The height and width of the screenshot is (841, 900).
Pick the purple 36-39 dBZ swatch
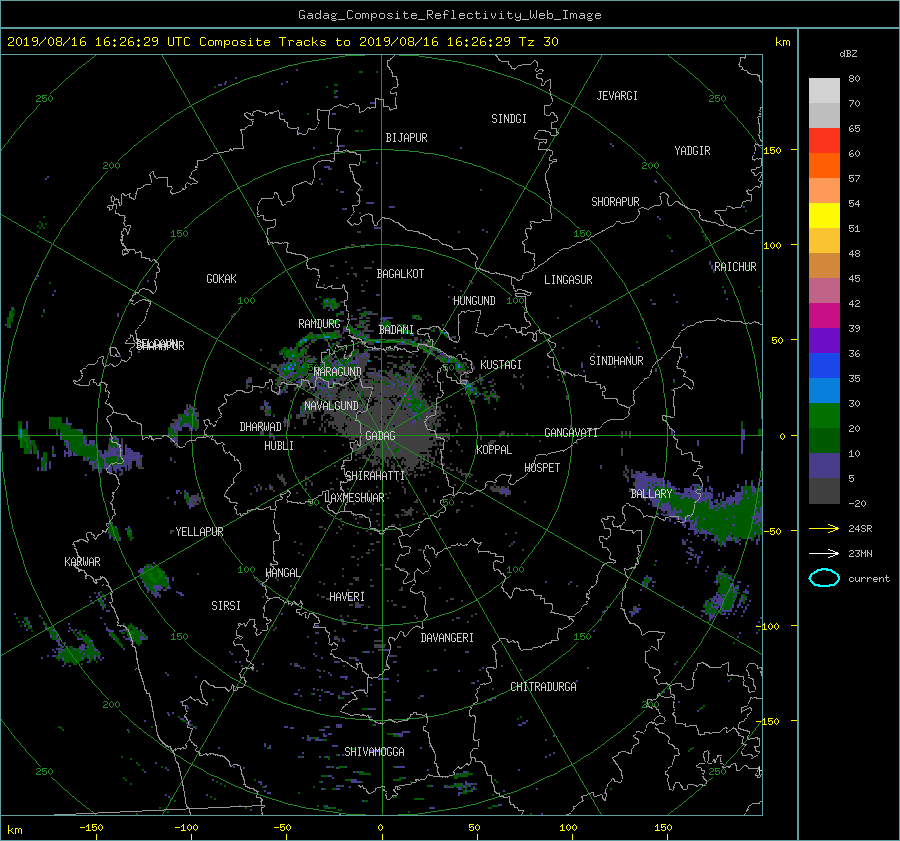tap(824, 340)
